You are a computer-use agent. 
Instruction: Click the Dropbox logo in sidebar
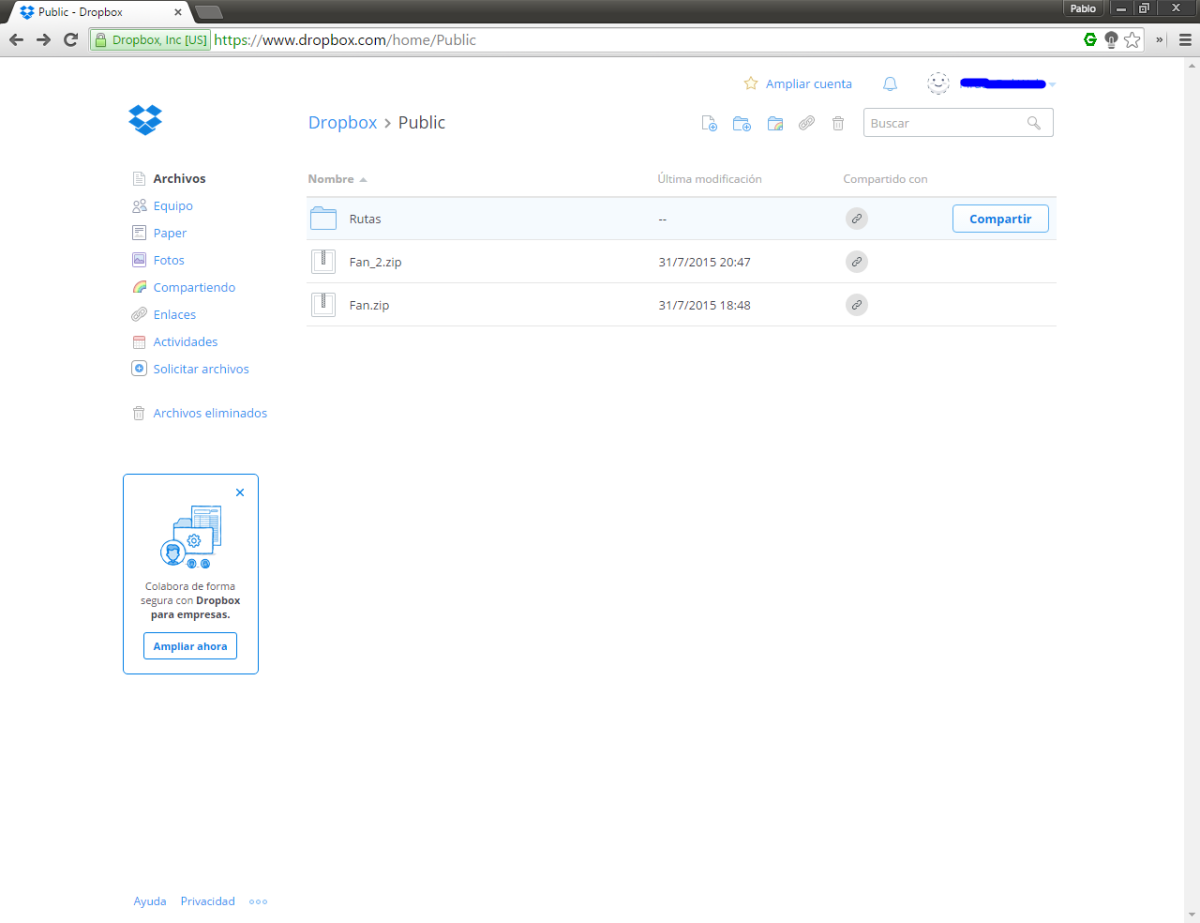[145, 119]
